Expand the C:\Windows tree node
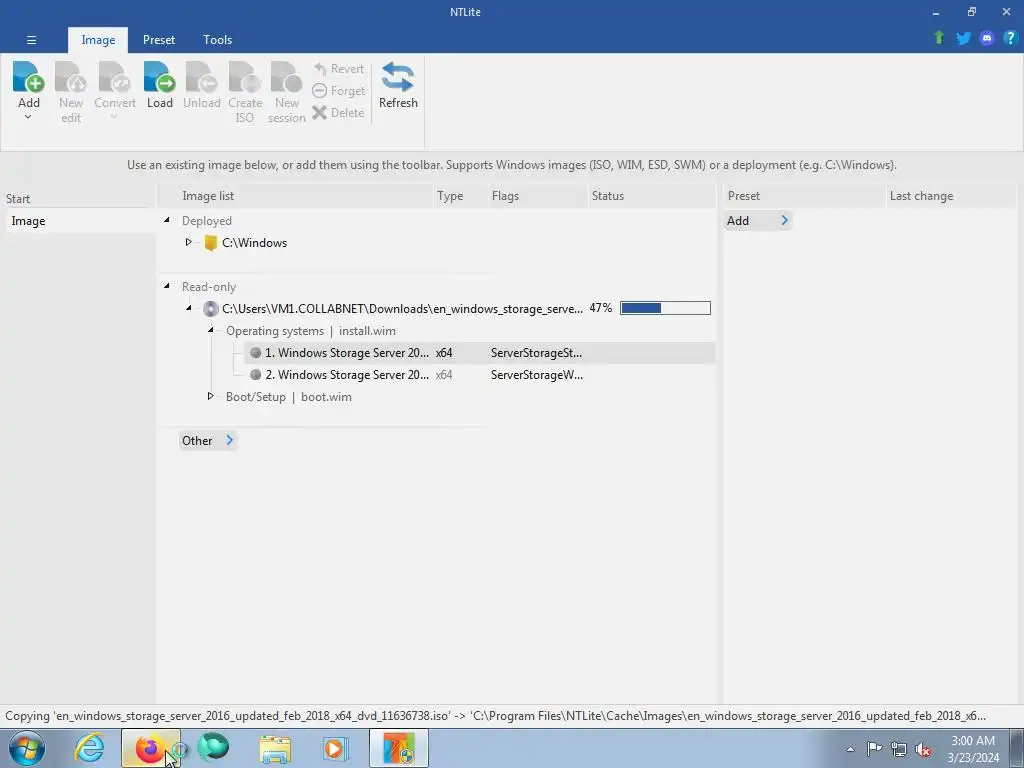Viewport: 1024px width, 768px height. pos(189,242)
